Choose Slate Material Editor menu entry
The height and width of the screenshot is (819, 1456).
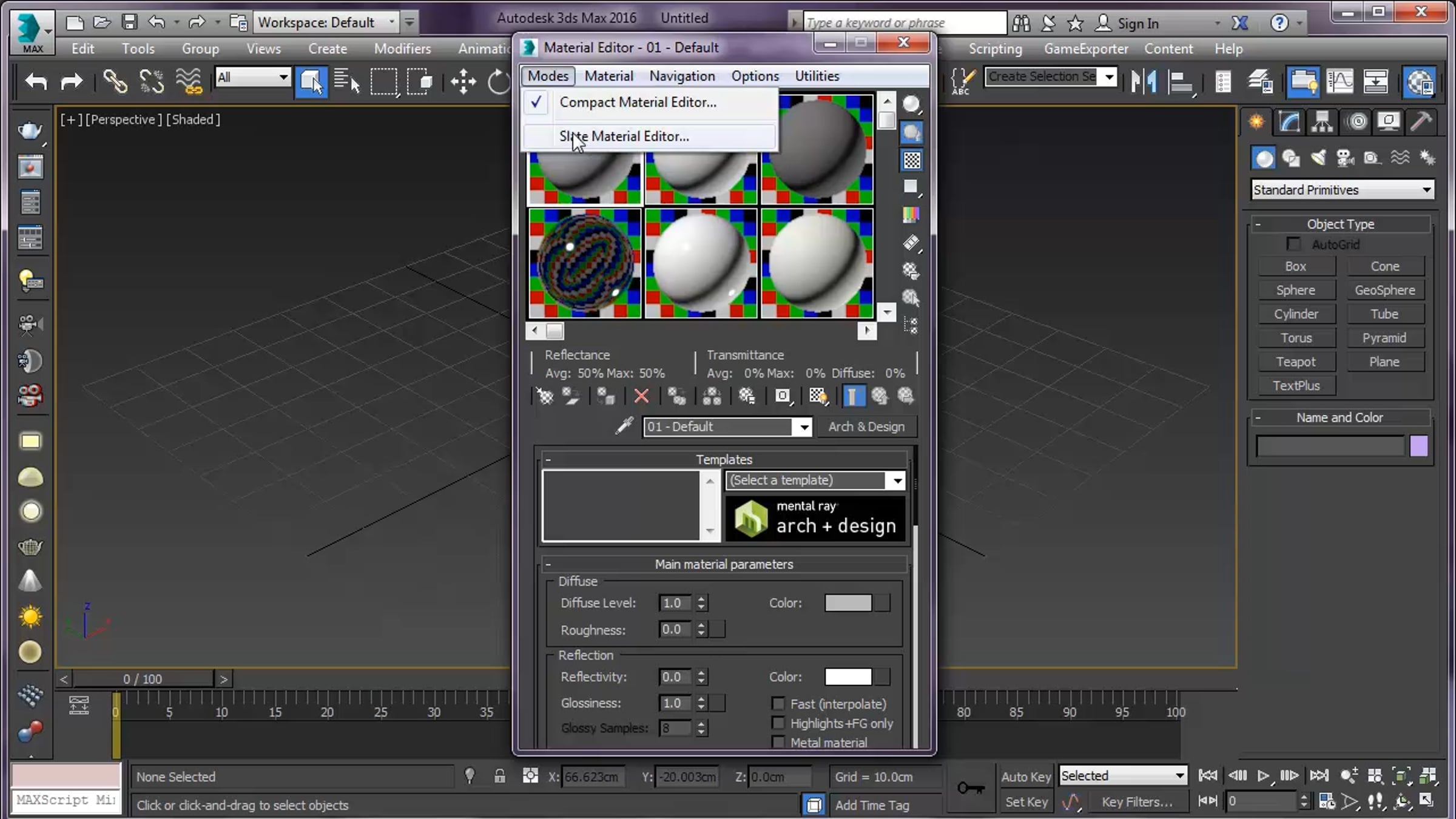[624, 136]
